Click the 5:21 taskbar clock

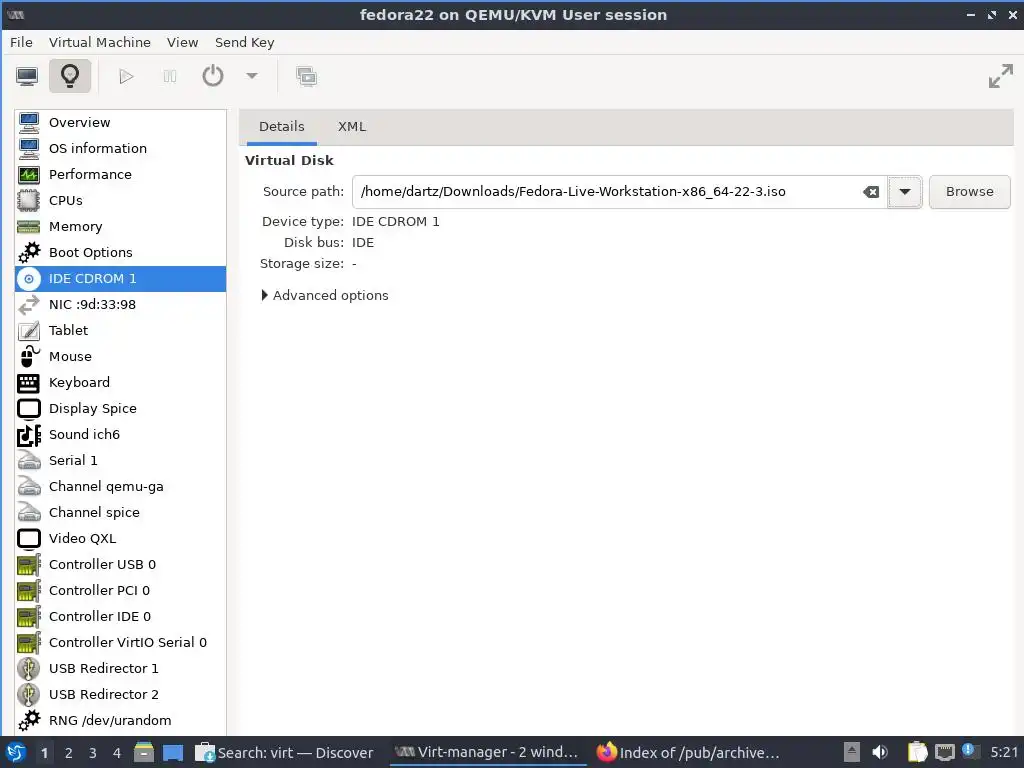pyautogui.click(x=1004, y=752)
